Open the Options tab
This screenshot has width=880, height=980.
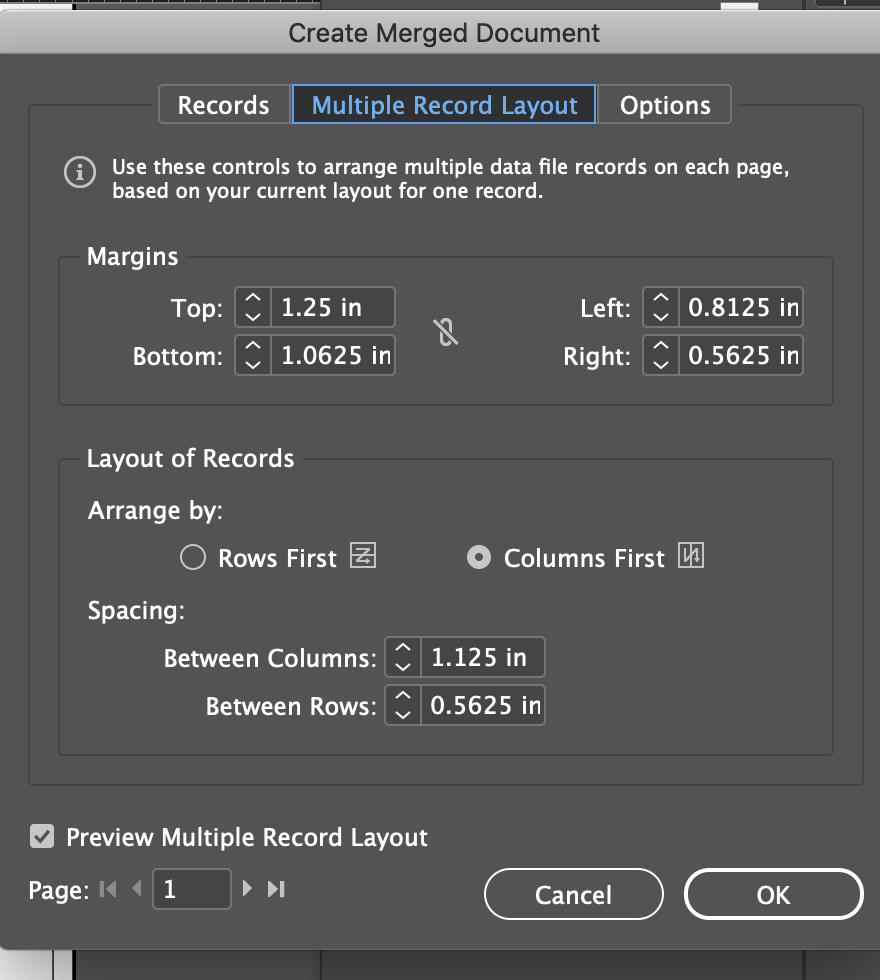tap(664, 104)
